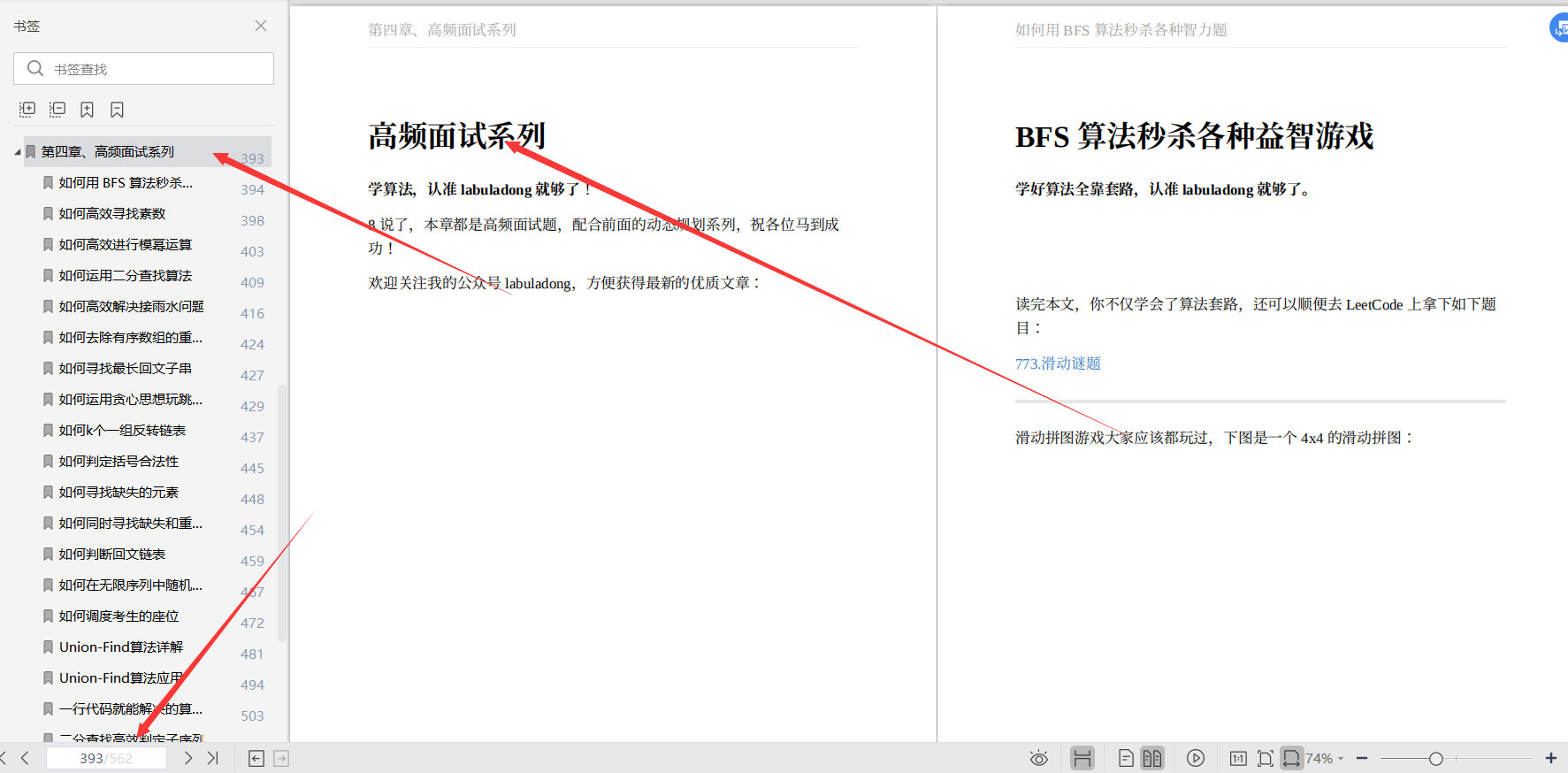The width and height of the screenshot is (1568, 773).
Task: Go to next page arrow
Action: (x=187, y=758)
